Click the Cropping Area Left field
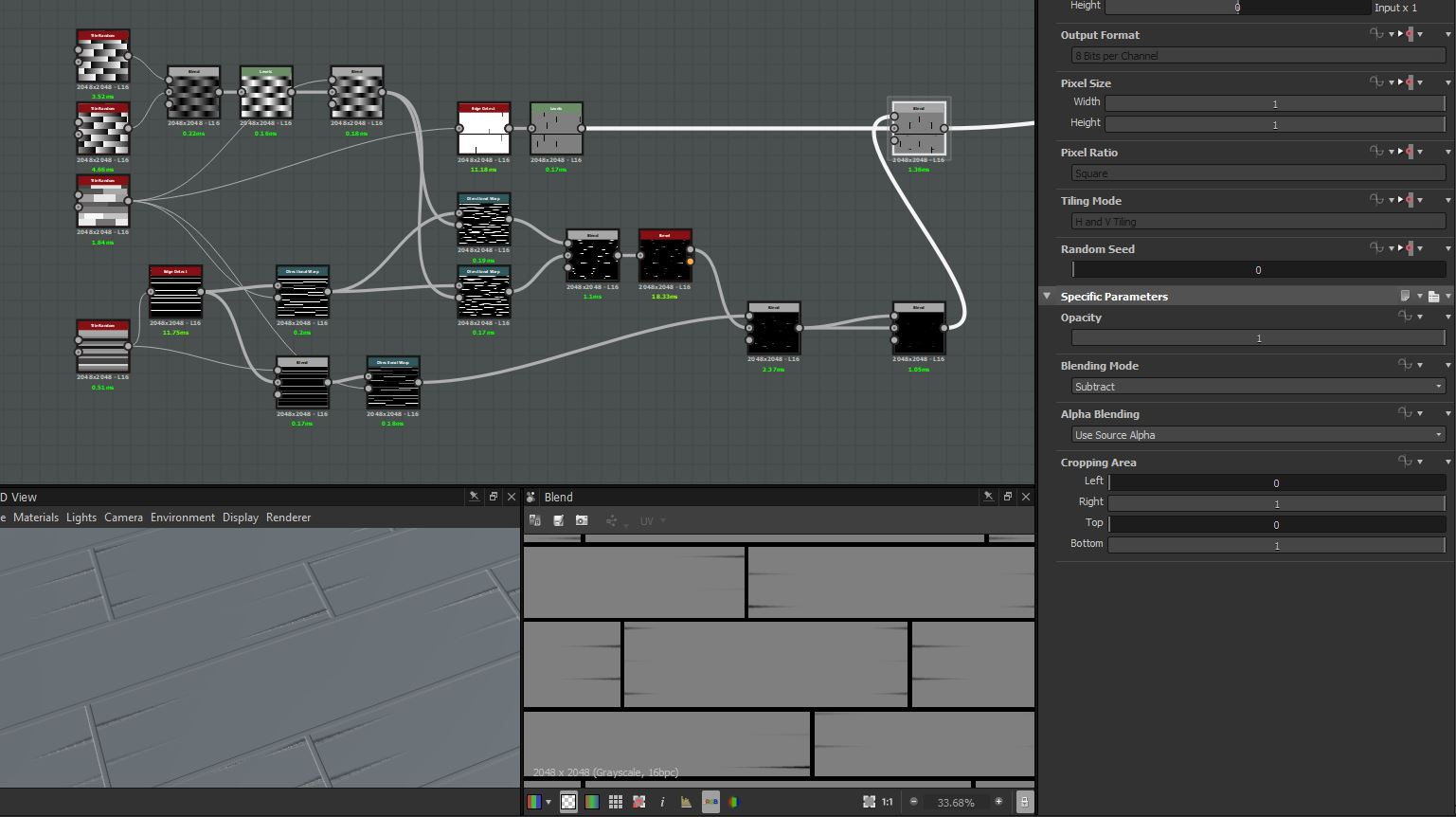The width and height of the screenshot is (1456, 817). pos(1277,482)
